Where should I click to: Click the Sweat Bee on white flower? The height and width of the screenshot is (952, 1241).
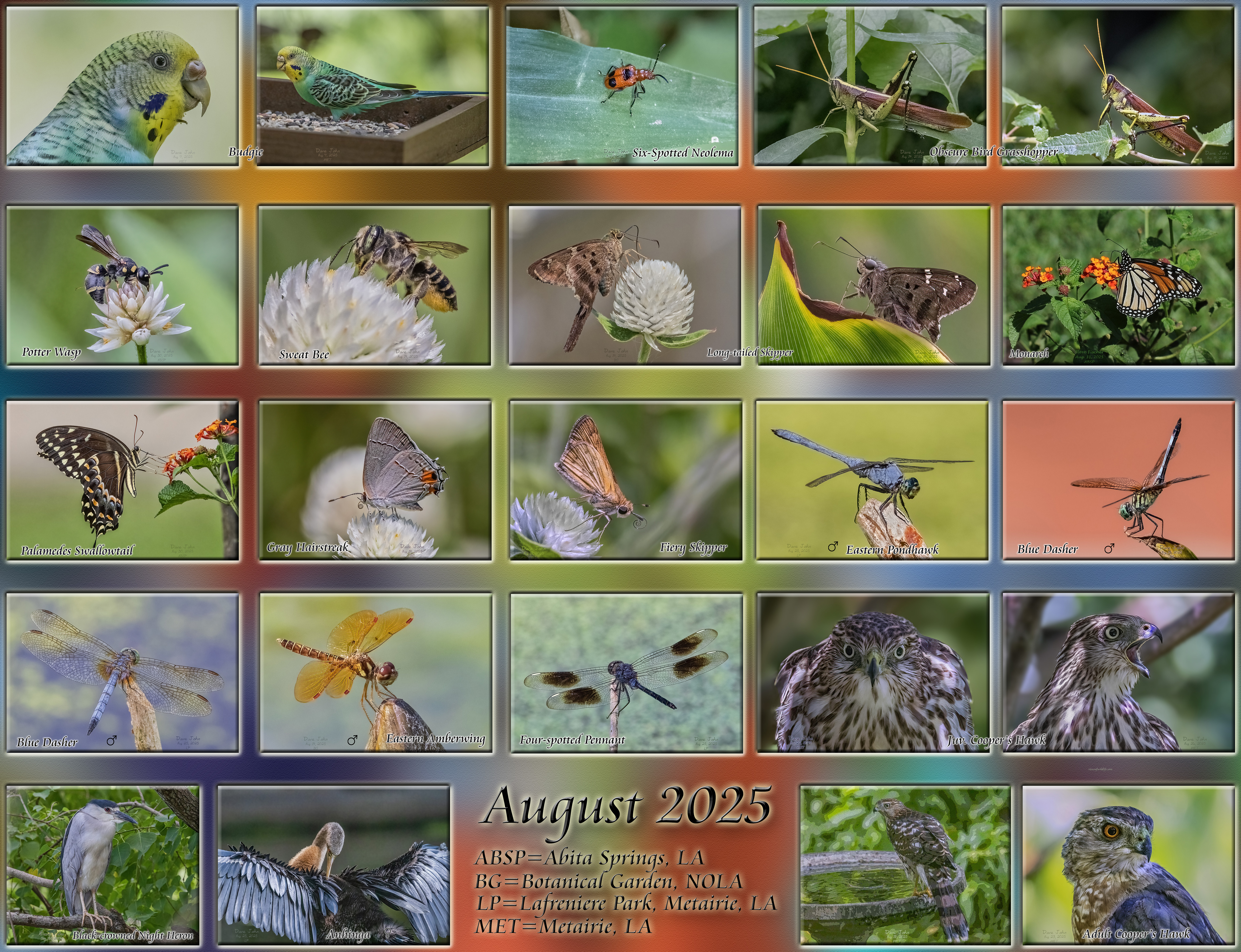374,285
